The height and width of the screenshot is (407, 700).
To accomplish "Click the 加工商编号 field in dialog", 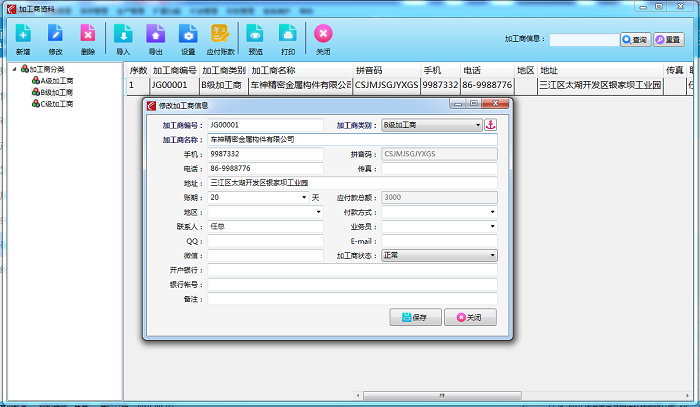I will [265, 125].
